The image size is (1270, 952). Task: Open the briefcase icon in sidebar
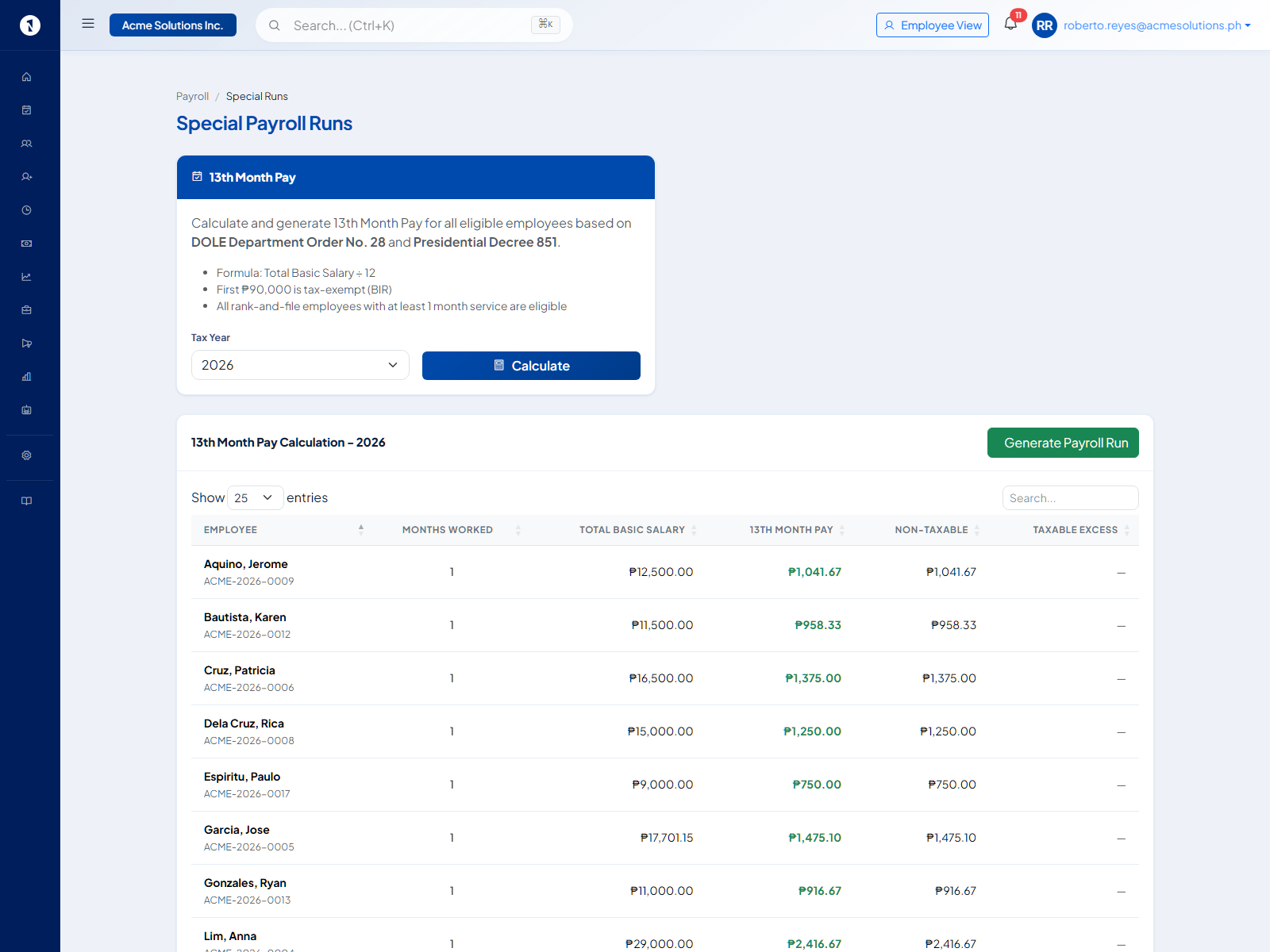26,310
